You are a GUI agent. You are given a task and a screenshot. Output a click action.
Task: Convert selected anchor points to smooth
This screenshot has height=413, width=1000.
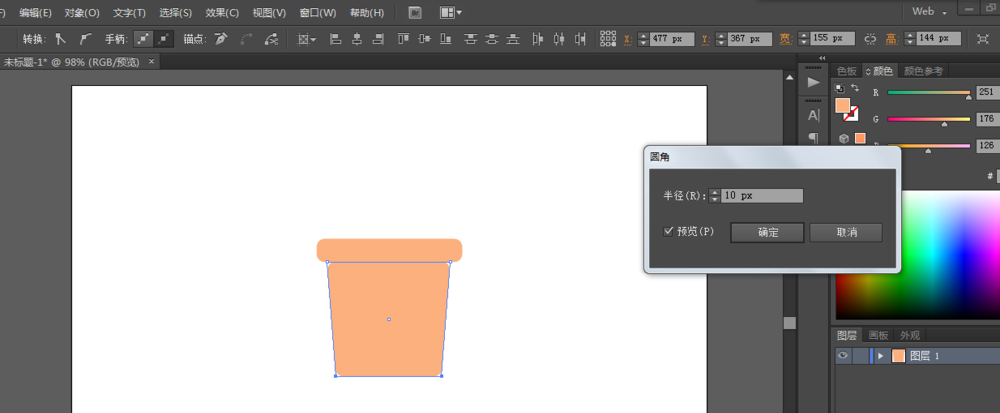(x=85, y=40)
